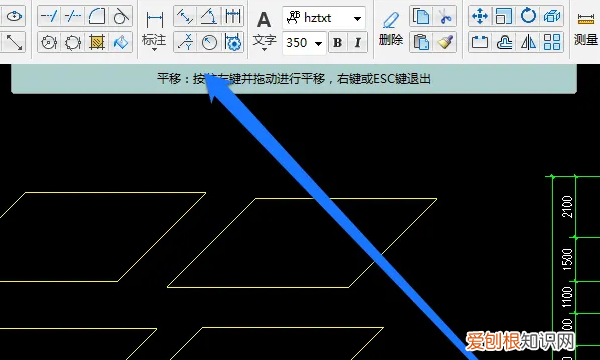600x360 pixels.
Task: Click the 标注 linear dimension button
Action: (x=154, y=29)
